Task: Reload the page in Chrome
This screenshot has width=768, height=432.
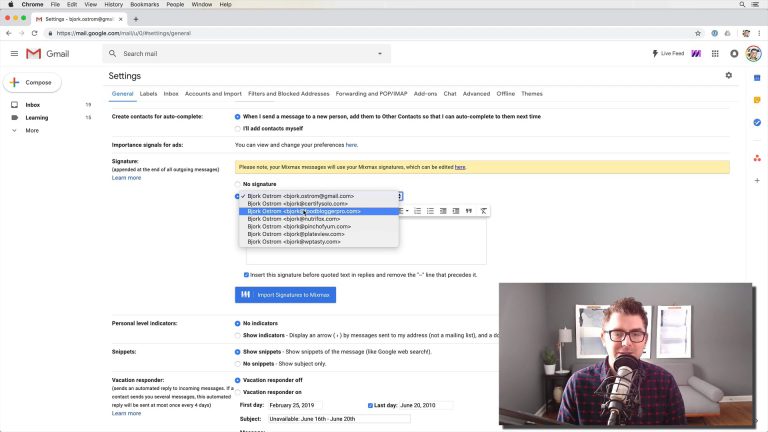Action: tap(34, 33)
